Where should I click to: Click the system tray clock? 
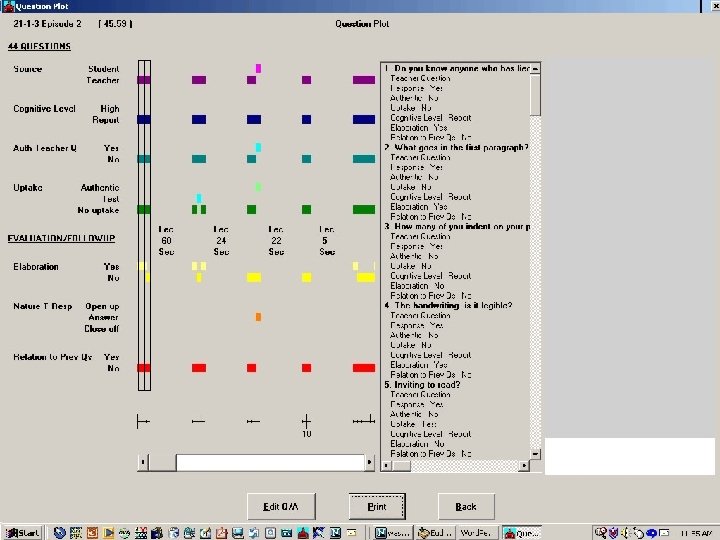click(697, 534)
